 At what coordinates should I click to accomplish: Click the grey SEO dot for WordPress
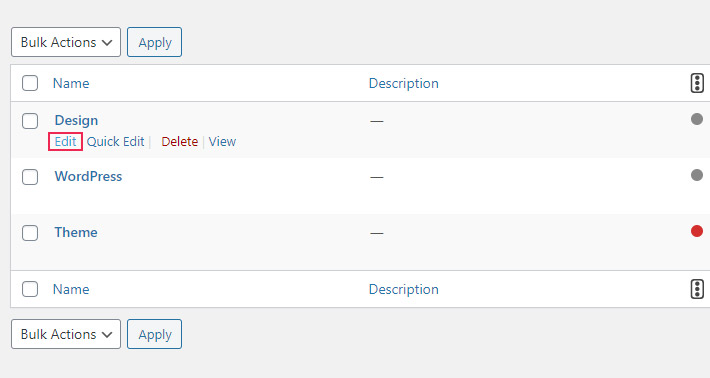tap(697, 175)
